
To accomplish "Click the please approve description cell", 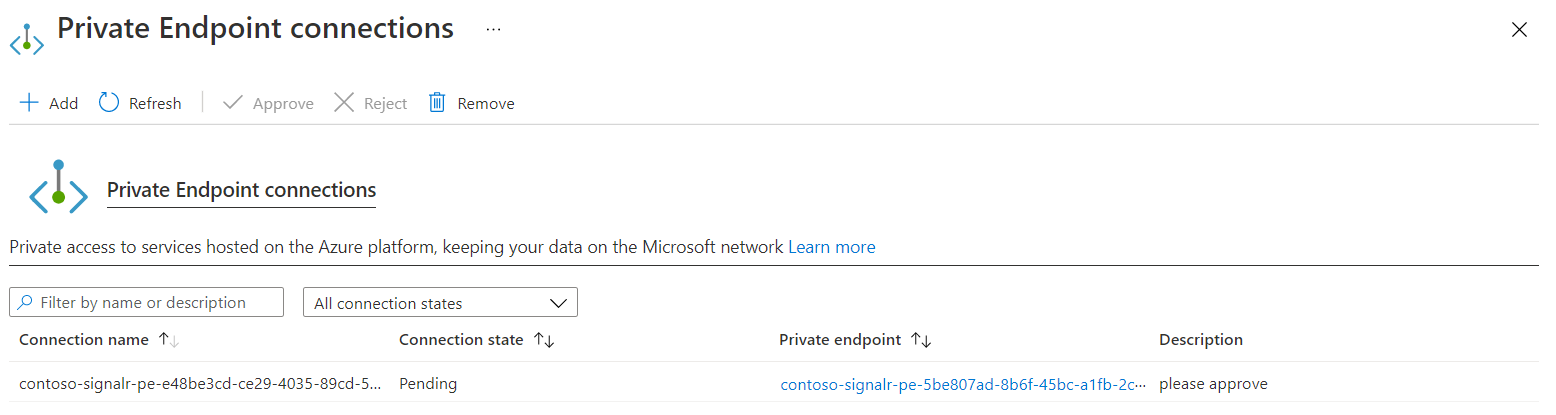I will [1212, 384].
